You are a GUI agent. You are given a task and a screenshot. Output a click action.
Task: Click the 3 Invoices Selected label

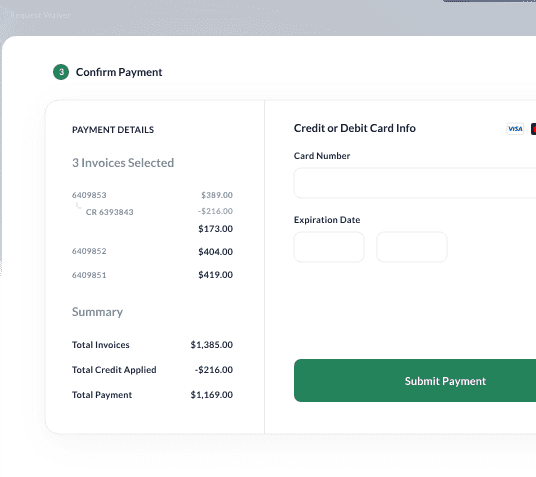click(x=123, y=163)
